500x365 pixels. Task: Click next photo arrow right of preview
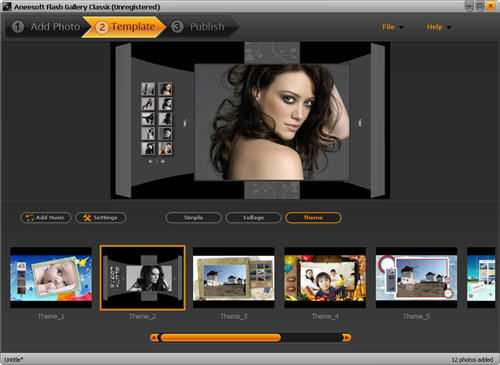(x=360, y=123)
